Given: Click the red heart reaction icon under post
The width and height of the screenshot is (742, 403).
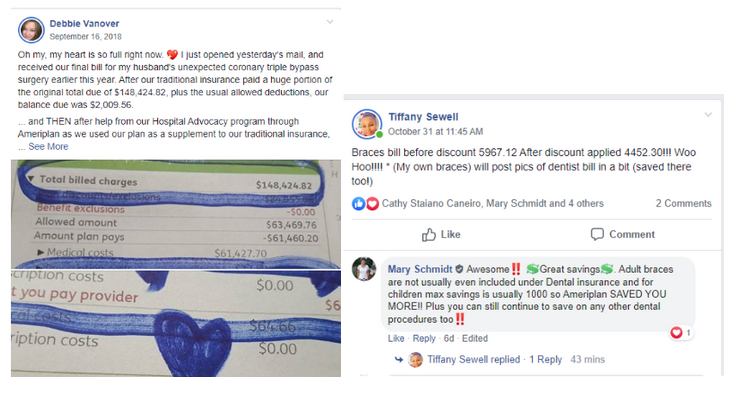Looking at the screenshot, I should tap(372, 204).
